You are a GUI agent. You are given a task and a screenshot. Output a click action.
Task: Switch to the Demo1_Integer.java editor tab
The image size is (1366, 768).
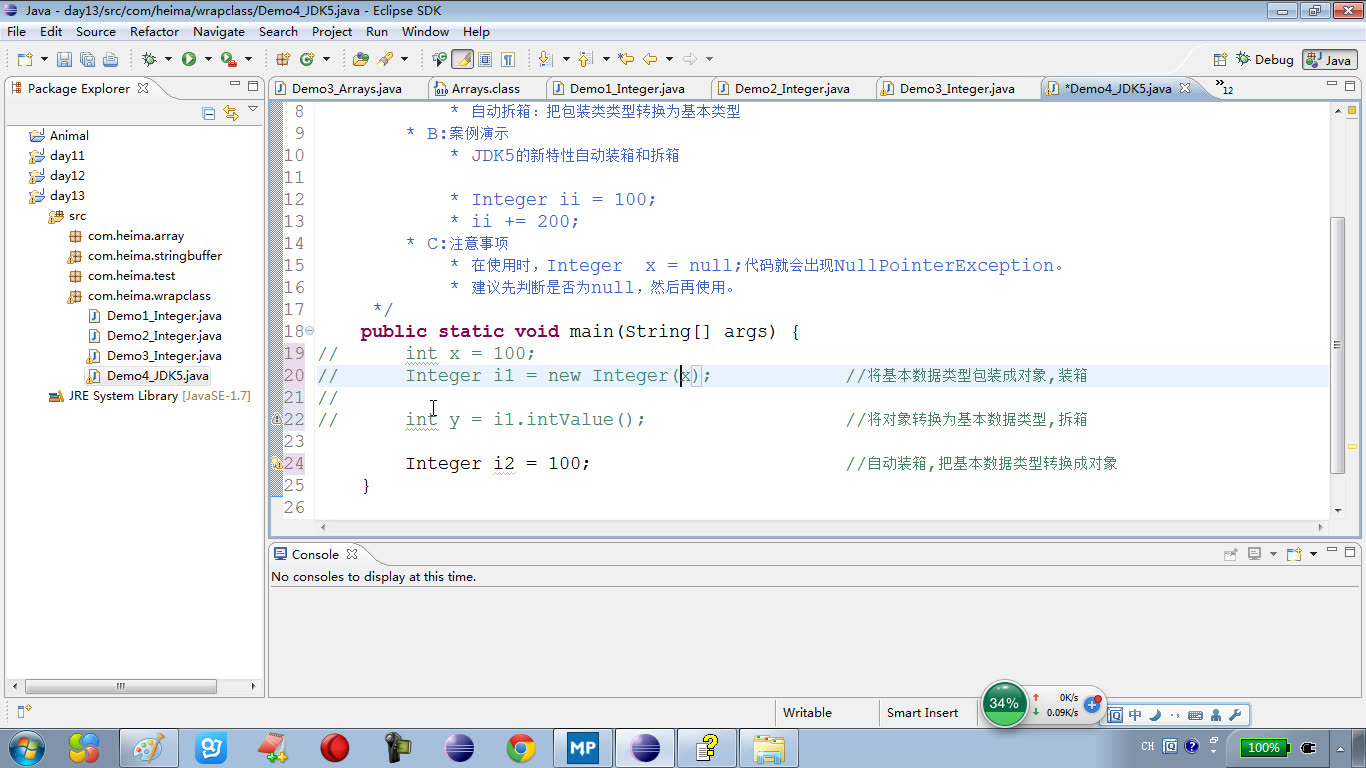[627, 89]
